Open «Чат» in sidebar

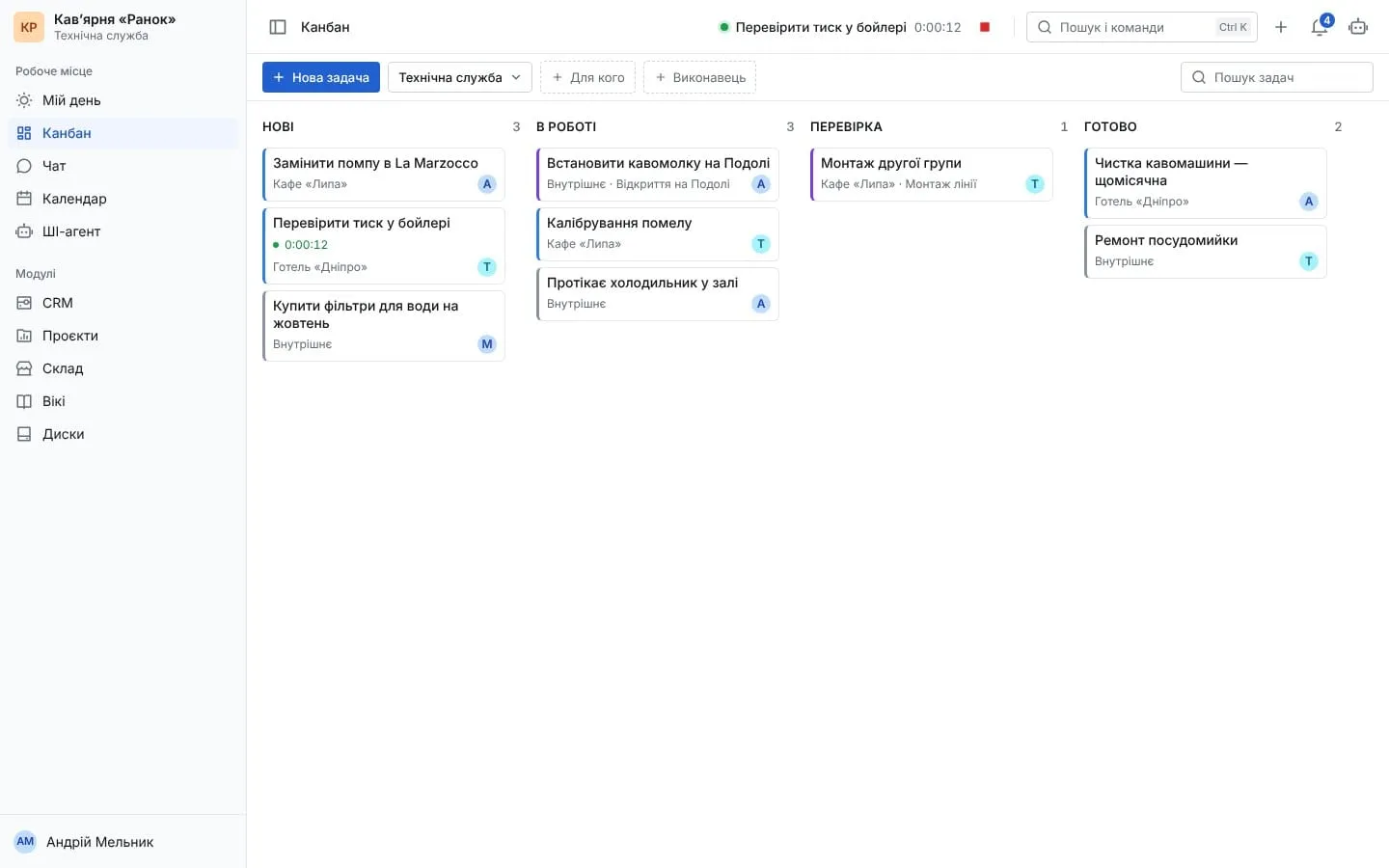[123, 166]
